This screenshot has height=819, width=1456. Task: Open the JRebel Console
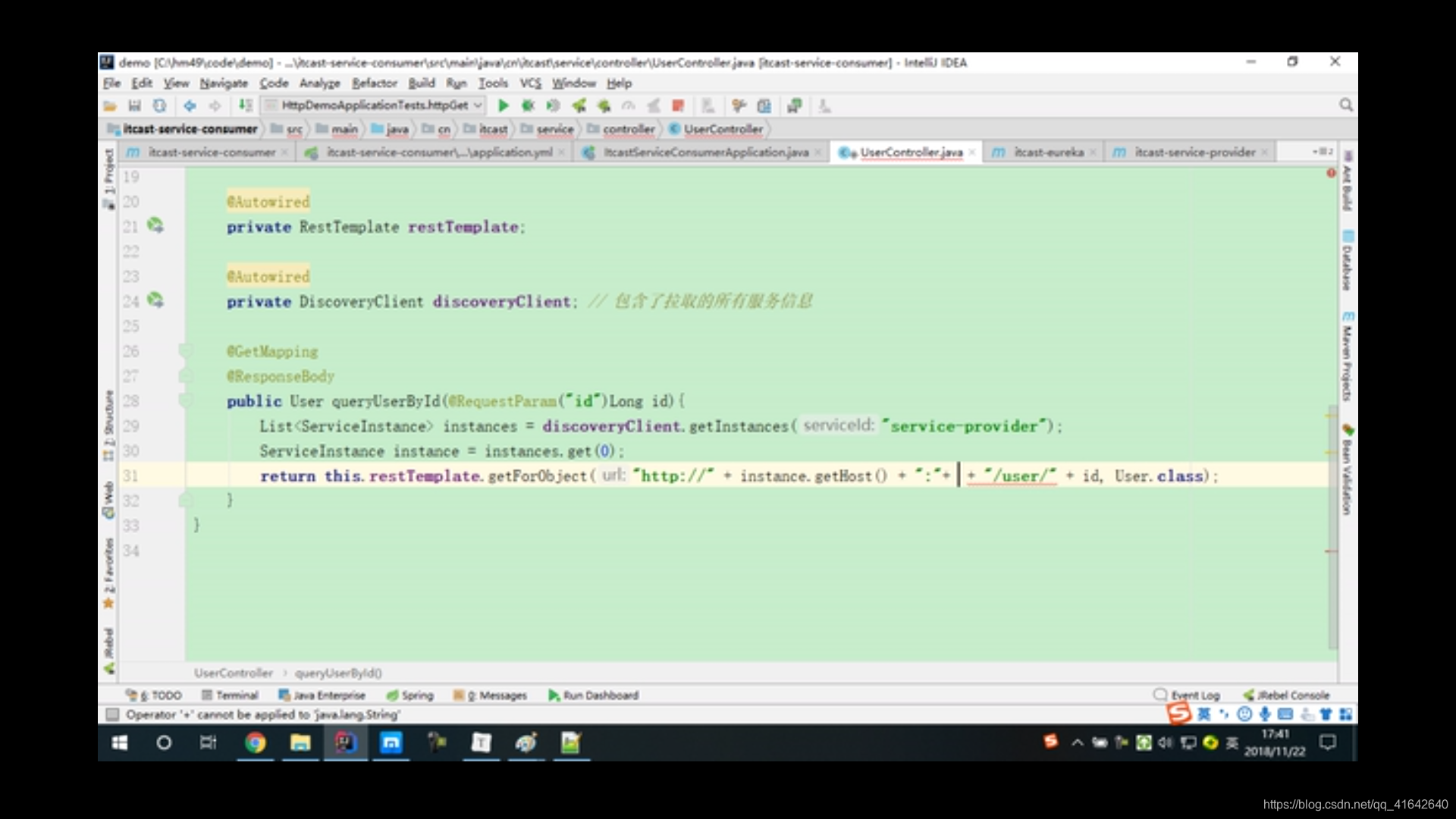(1286, 695)
